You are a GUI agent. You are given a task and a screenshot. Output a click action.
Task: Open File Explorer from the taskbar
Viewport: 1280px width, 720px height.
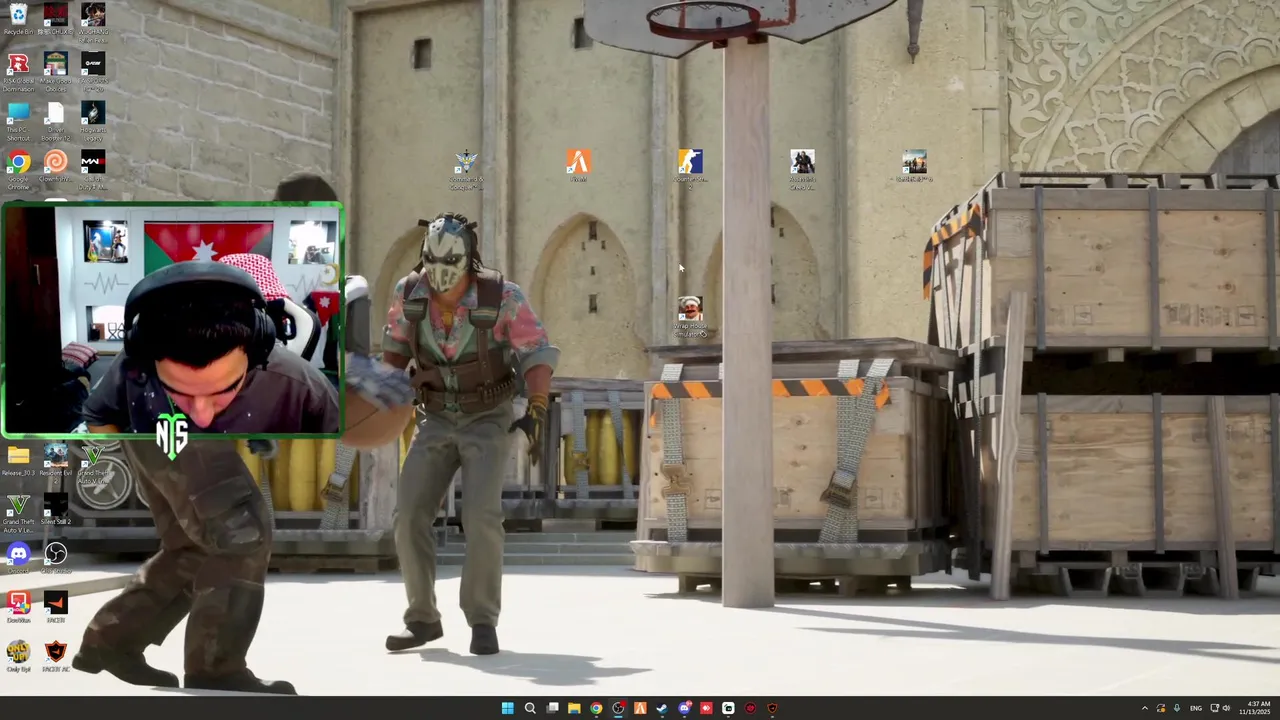(574, 708)
